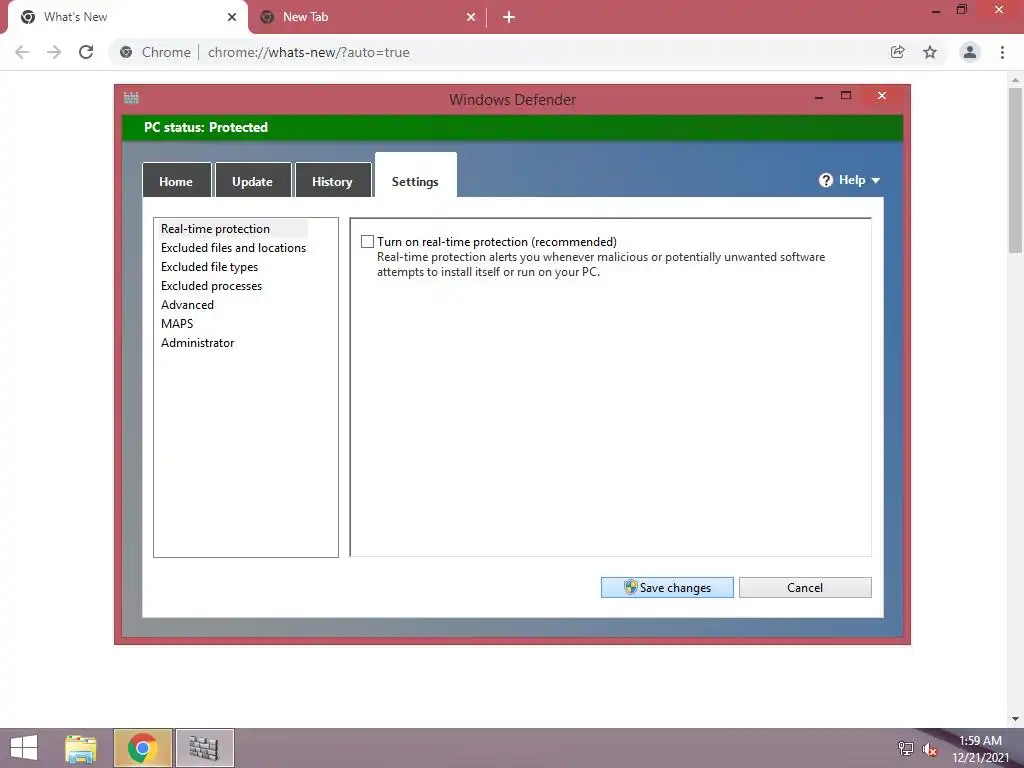Screen dimensions: 1024x768
Task: Click the scrollbar up arrow
Action: tap(1015, 80)
